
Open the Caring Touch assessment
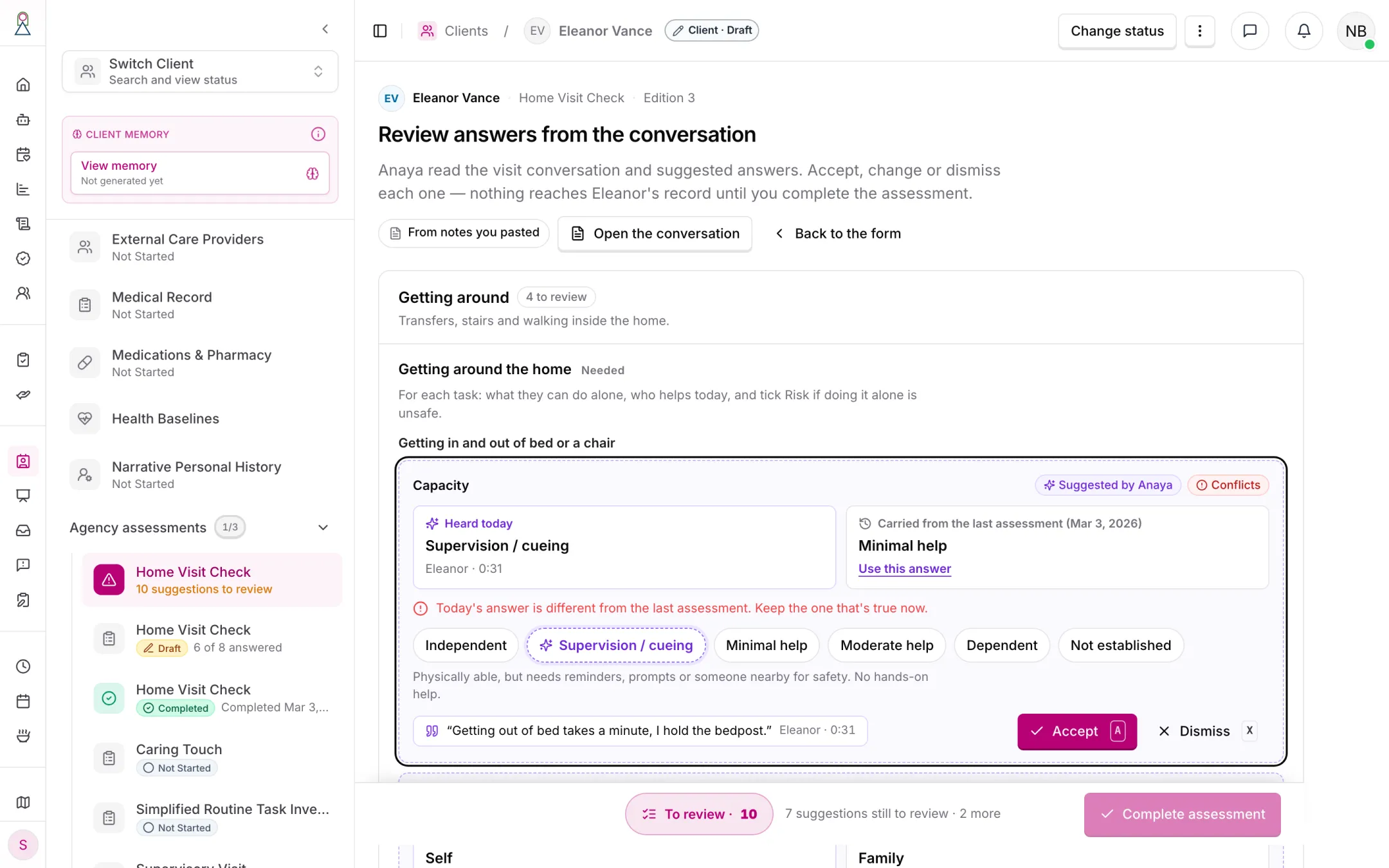click(212, 759)
